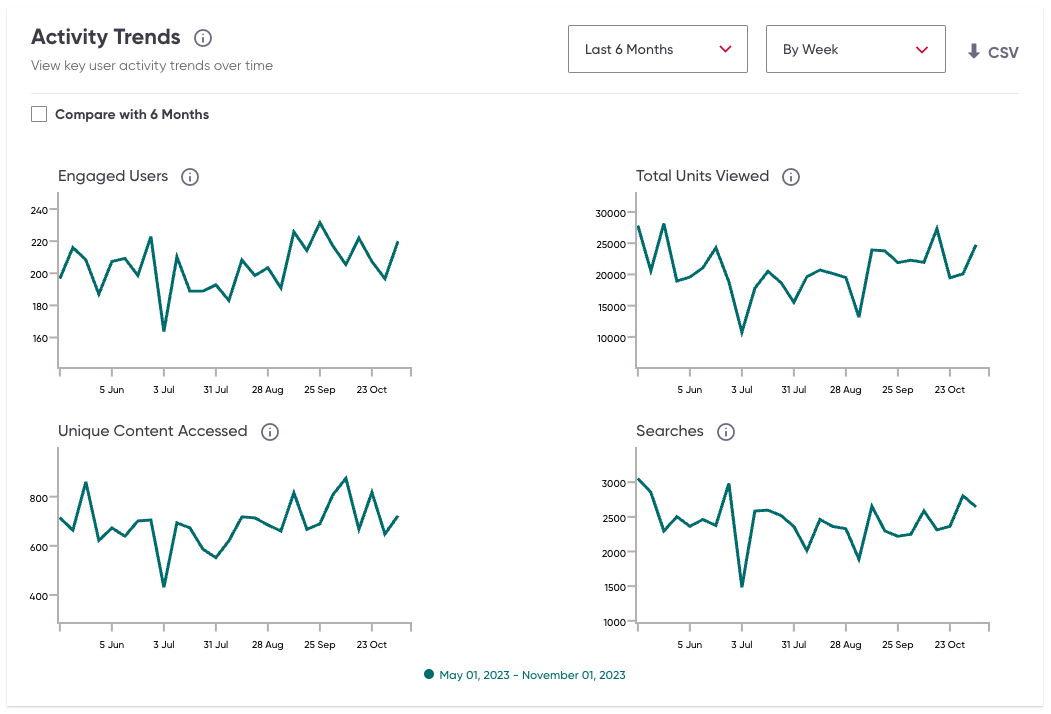Screen dimensions: 1051x714
Task: Open the By Week interval dropdown
Action: point(855,49)
